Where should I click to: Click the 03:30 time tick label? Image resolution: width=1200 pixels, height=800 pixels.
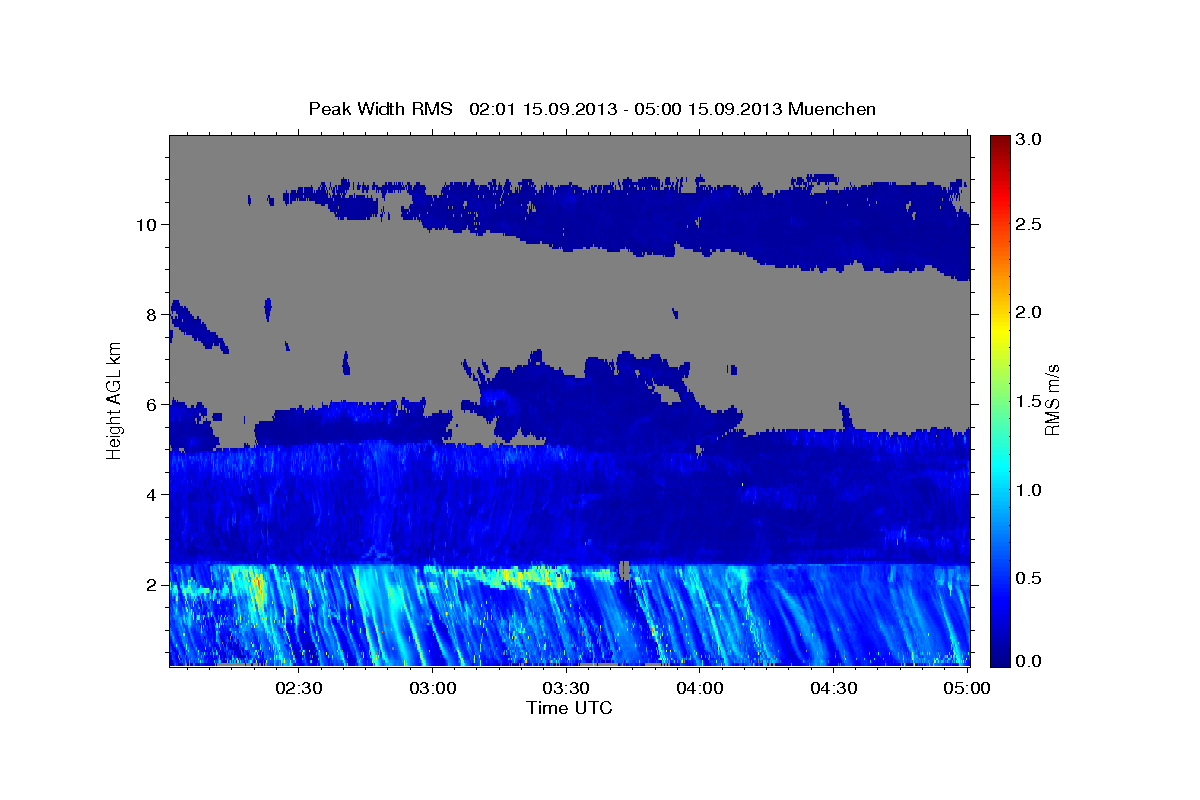566,688
